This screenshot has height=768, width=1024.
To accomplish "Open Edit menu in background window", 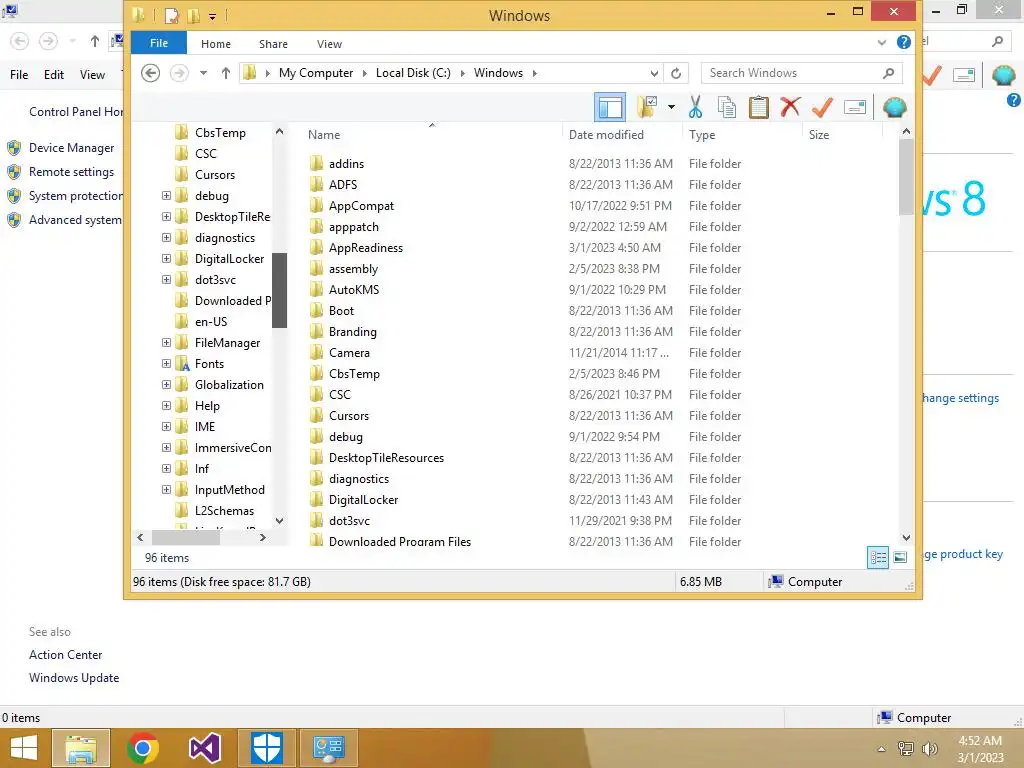I will click(54, 74).
